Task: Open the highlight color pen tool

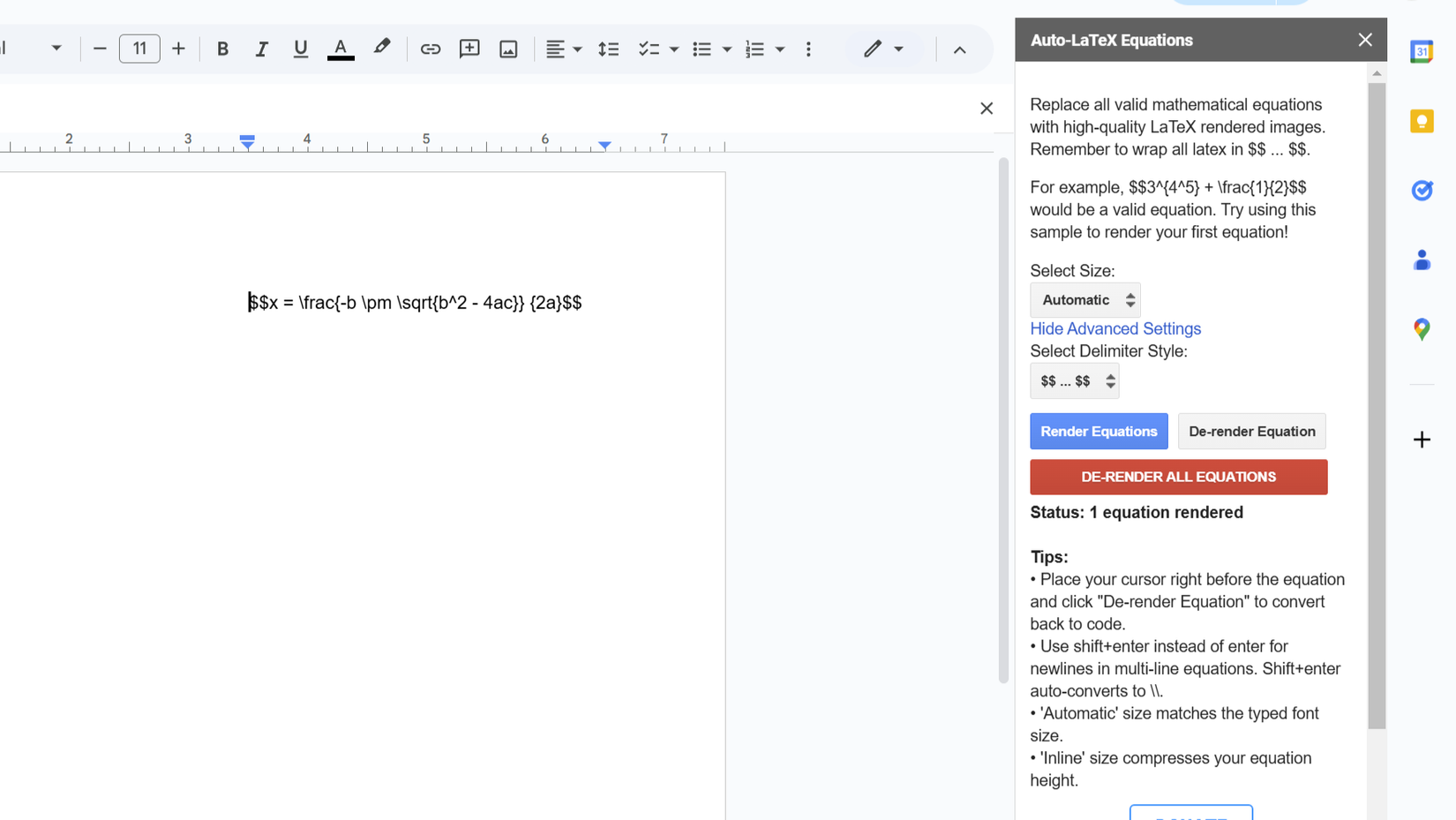Action: pyautogui.click(x=381, y=49)
